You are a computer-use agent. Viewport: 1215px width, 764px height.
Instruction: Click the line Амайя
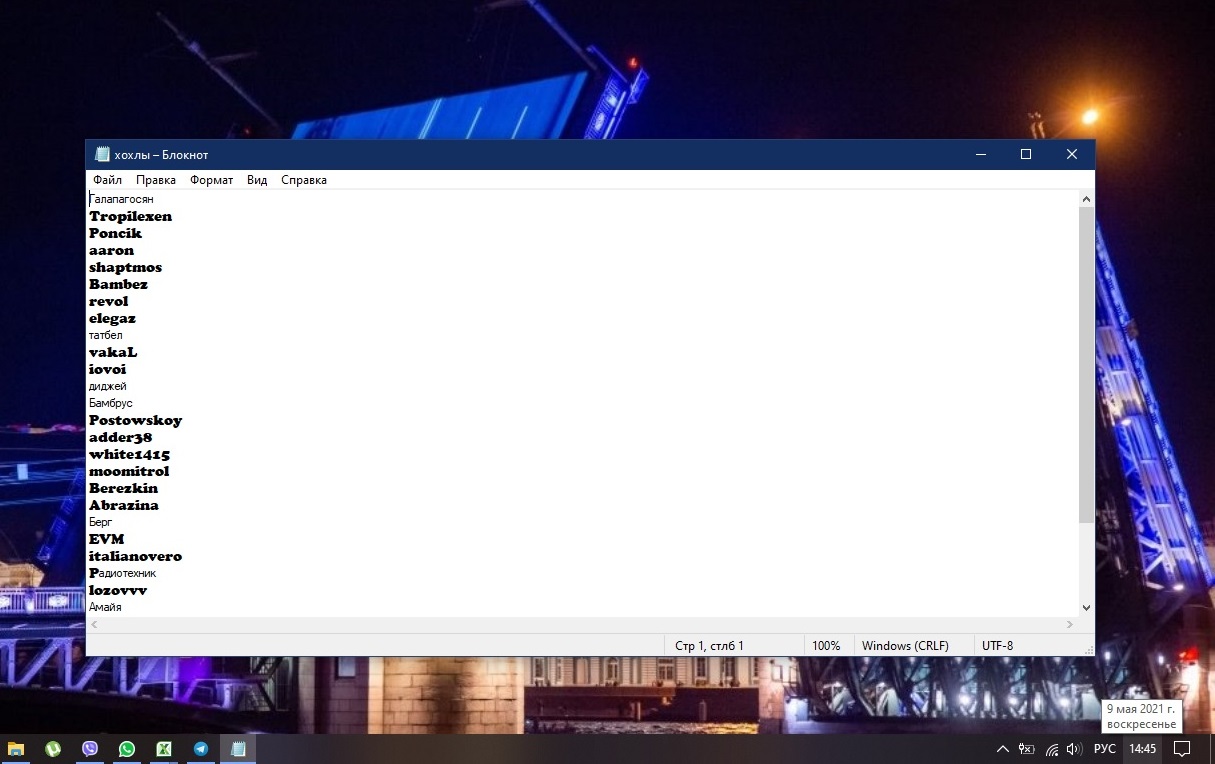[105, 607]
